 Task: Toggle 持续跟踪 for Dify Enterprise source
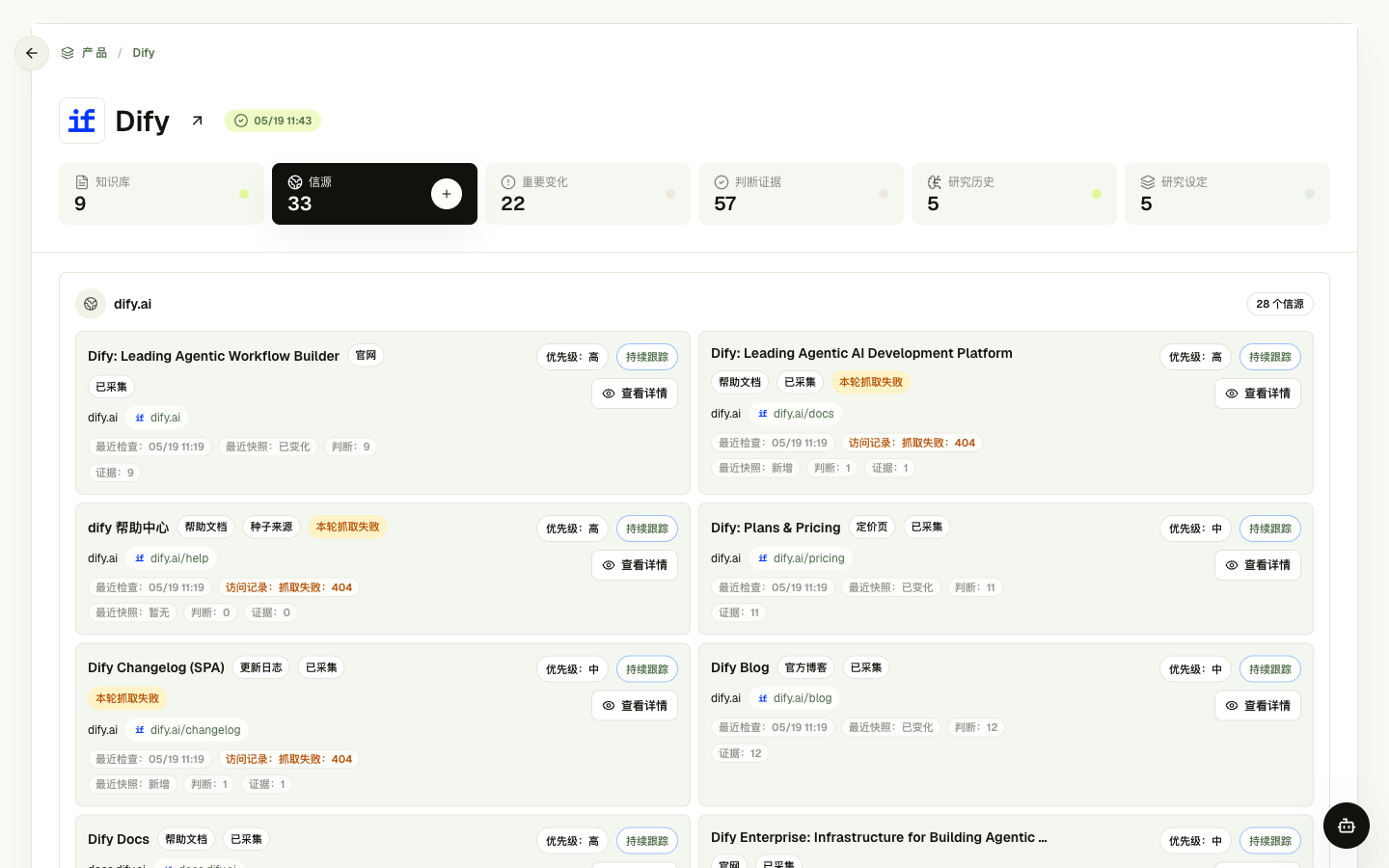coord(1270,841)
